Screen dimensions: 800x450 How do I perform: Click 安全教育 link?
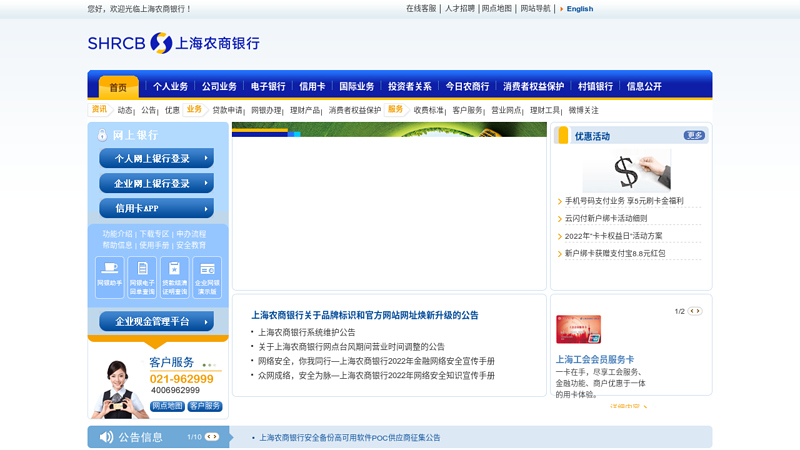tap(191, 245)
